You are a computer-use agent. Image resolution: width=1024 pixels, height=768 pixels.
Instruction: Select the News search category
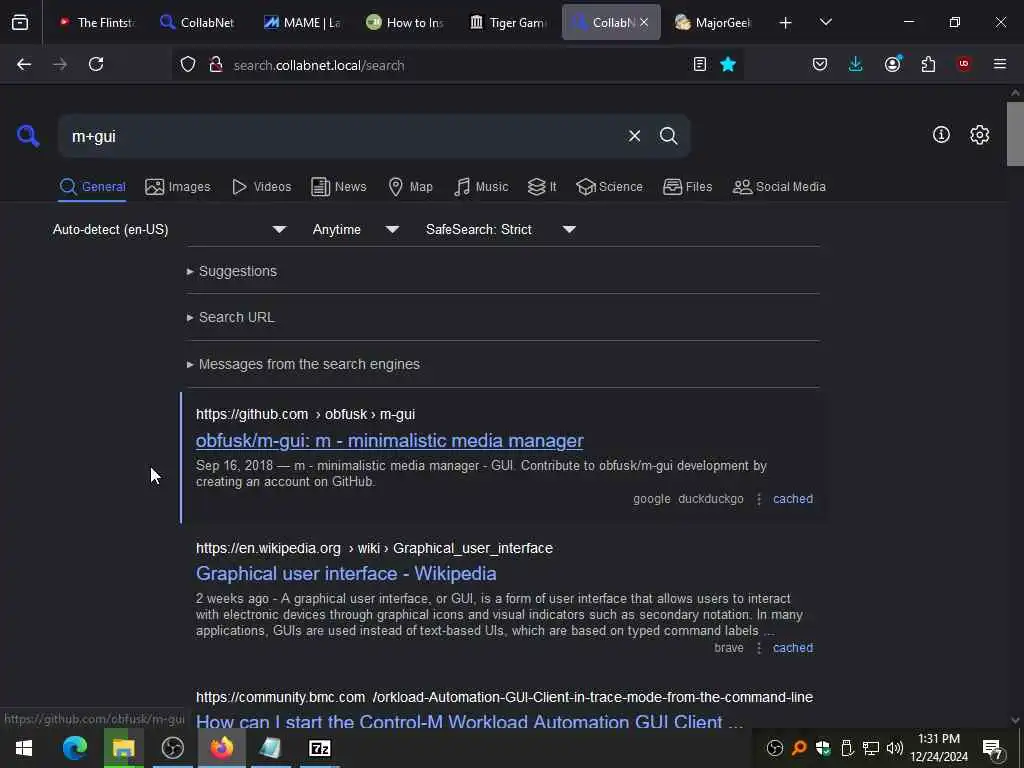(x=339, y=187)
